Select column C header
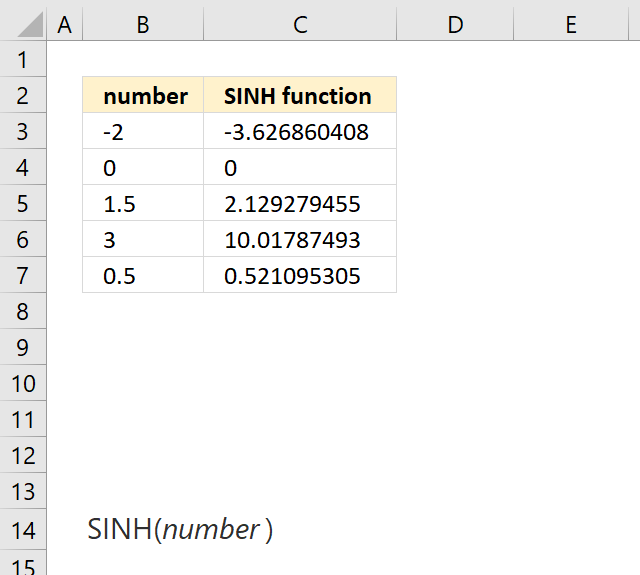The width and height of the screenshot is (640, 575). pos(300,24)
